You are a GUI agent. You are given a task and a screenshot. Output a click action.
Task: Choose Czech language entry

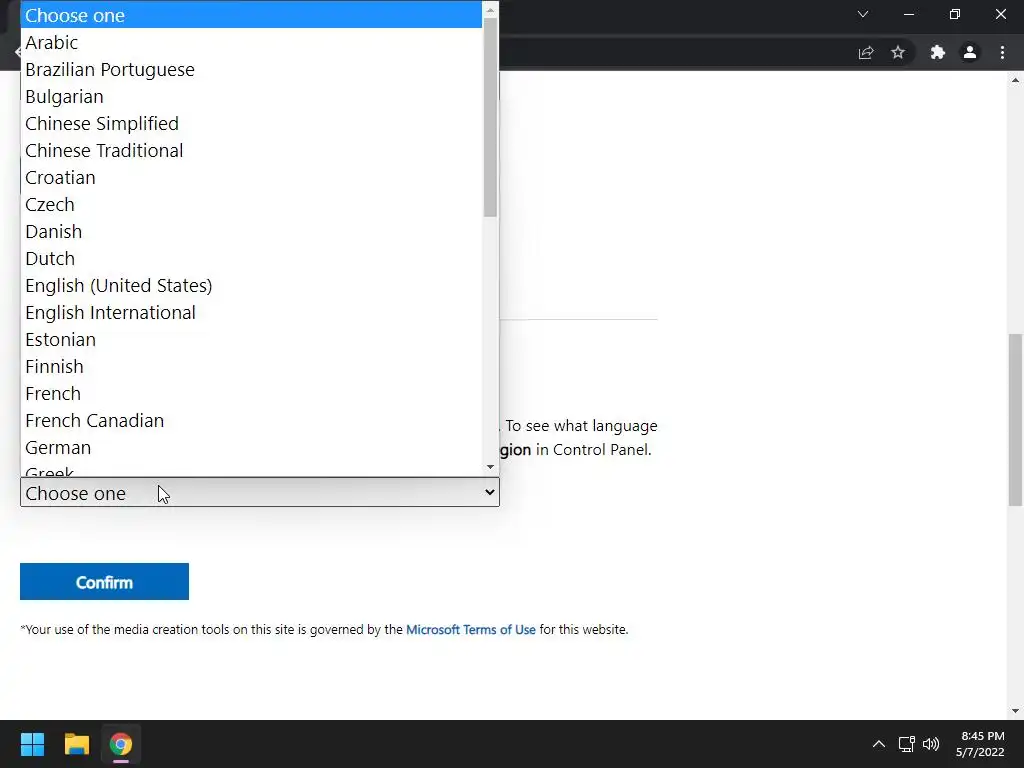click(x=251, y=204)
